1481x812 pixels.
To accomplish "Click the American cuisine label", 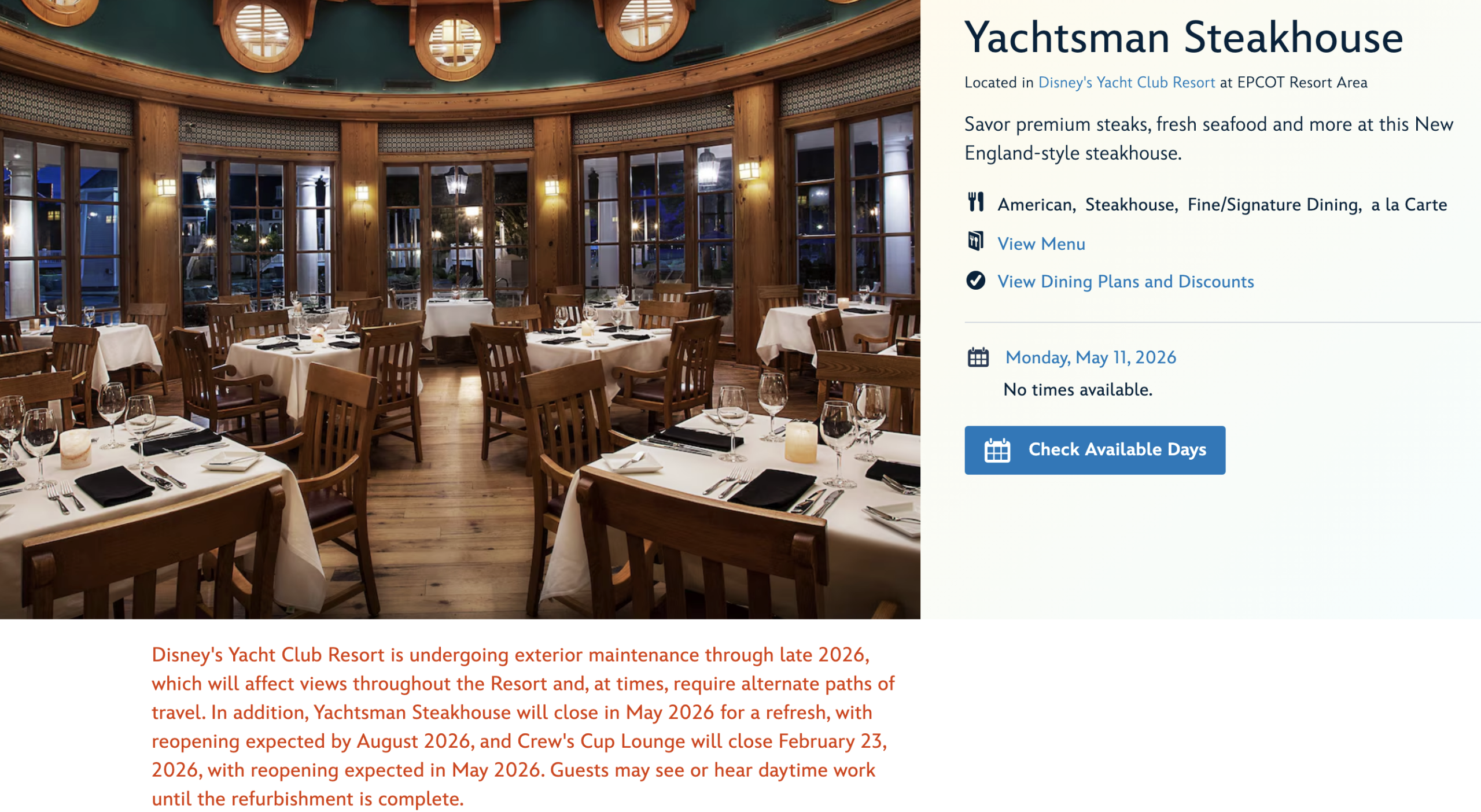I will pos(1036,205).
